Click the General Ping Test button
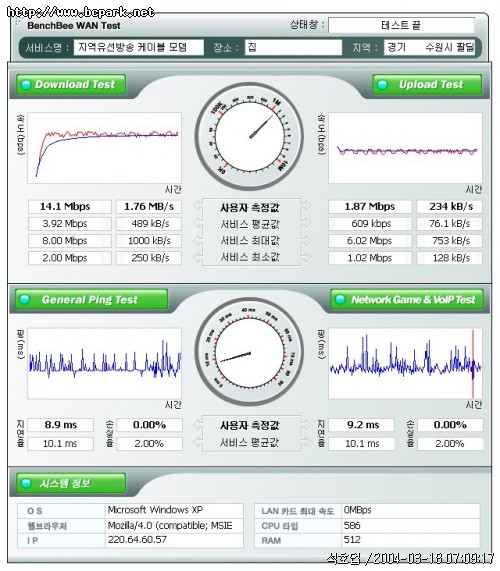Image resolution: width=500 pixels, height=571 pixels. 91,299
